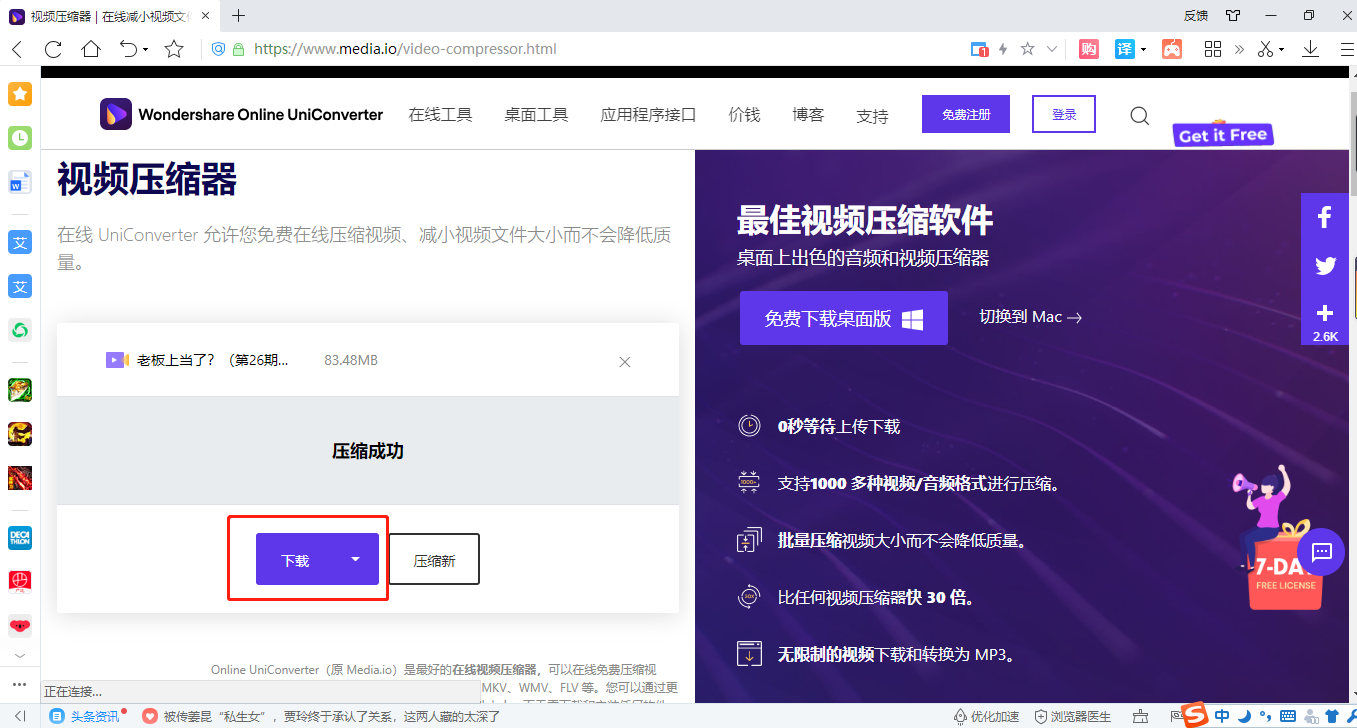The width and height of the screenshot is (1357, 728).
Task: Open the browser skin shirt icon
Action: 1234,16
